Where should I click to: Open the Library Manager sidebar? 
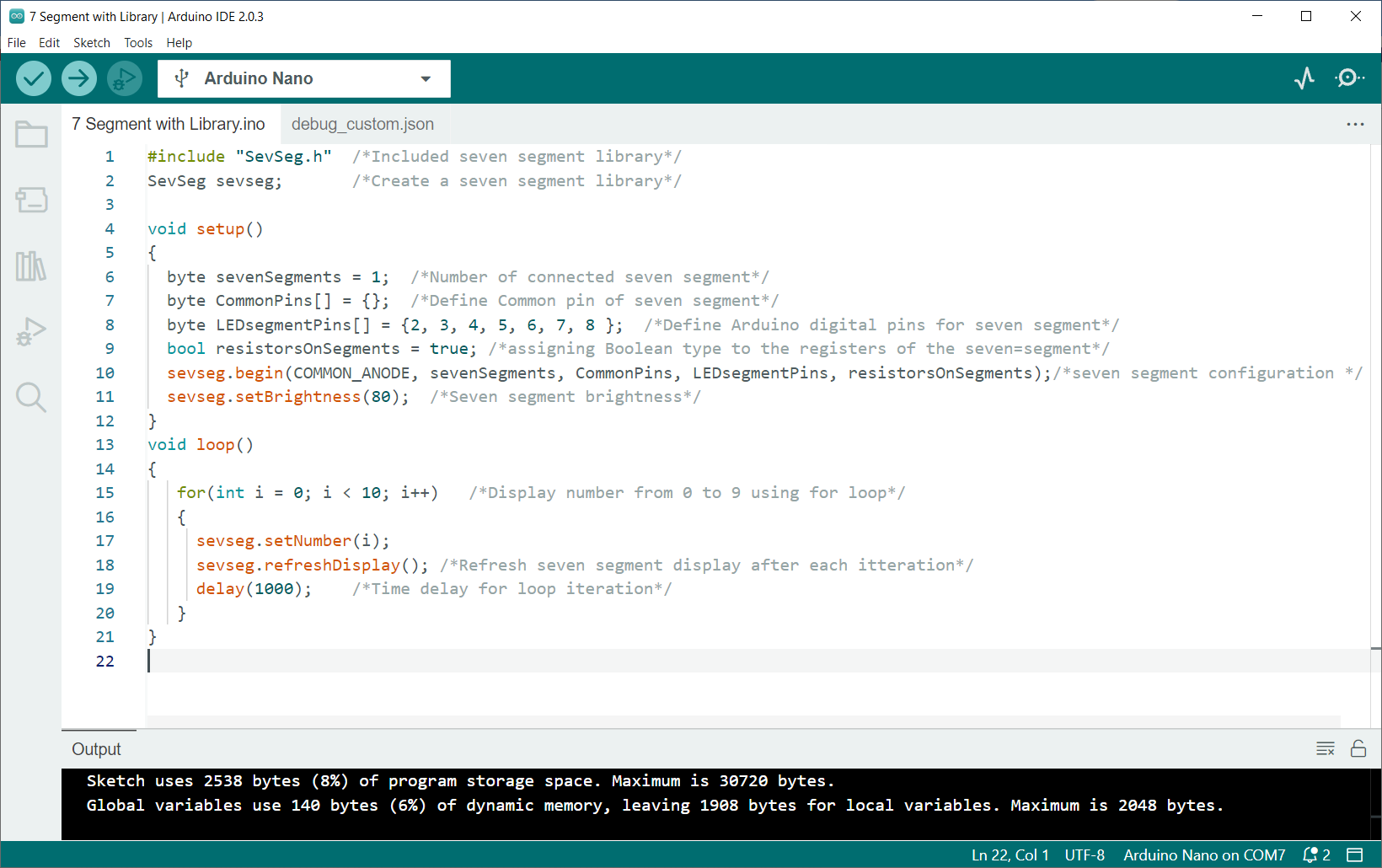[x=31, y=266]
